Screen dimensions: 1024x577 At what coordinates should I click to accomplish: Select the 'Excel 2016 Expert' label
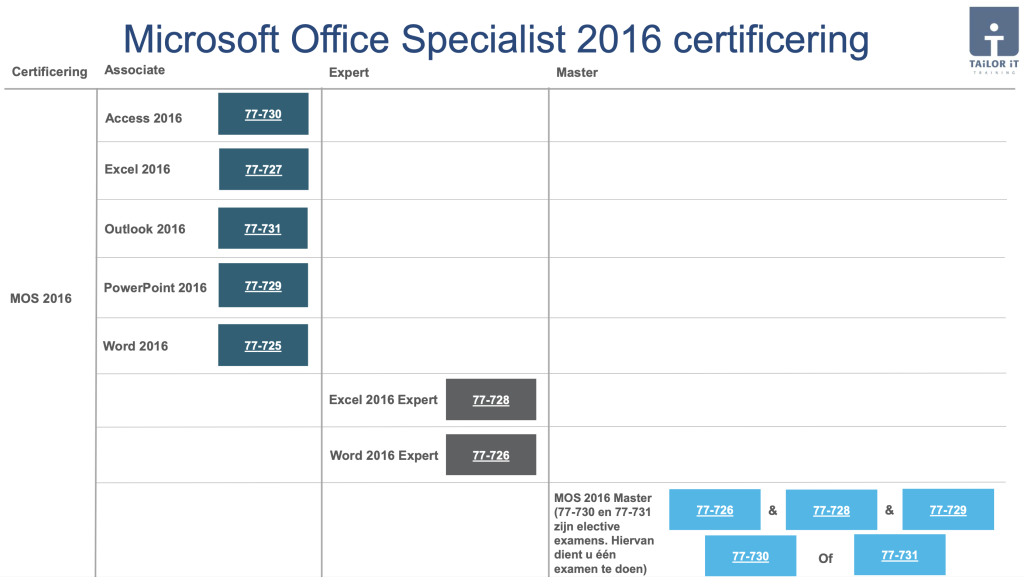click(383, 399)
